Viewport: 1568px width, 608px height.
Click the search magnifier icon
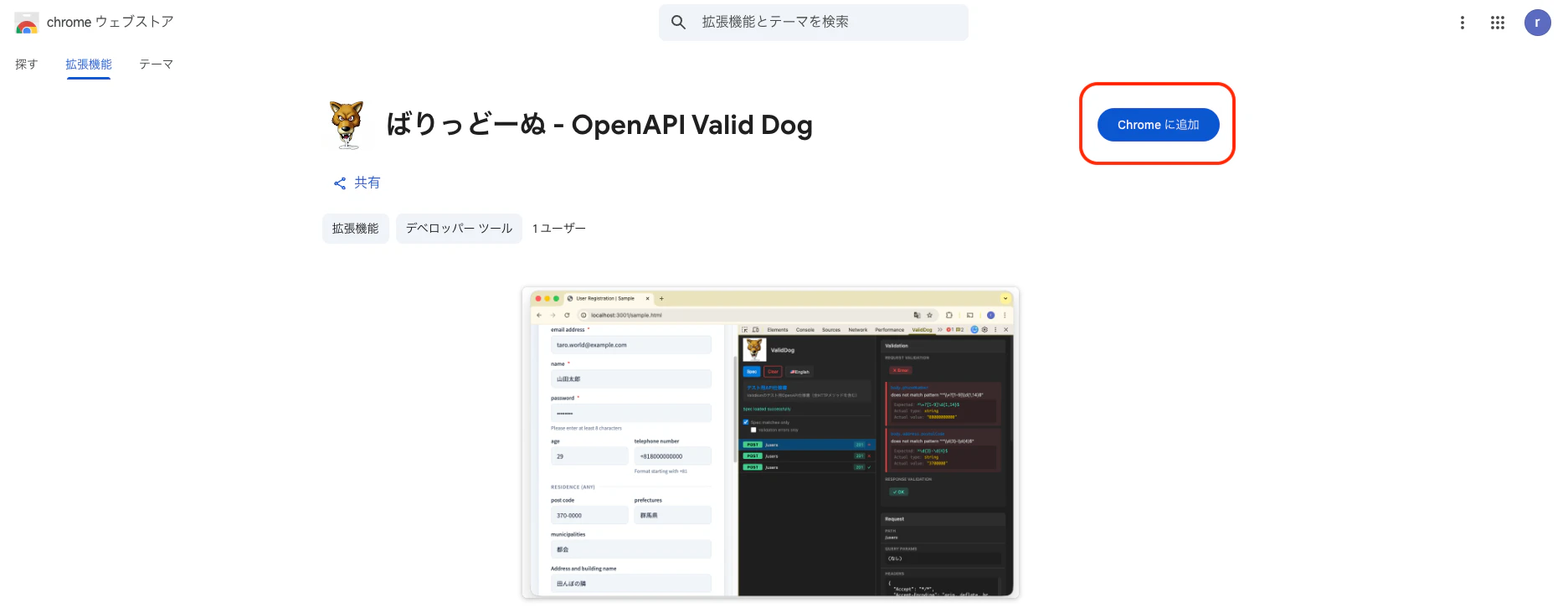(679, 22)
